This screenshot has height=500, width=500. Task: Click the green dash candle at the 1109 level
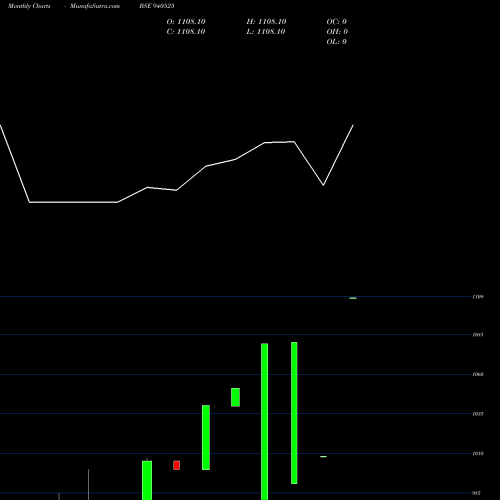point(353,298)
